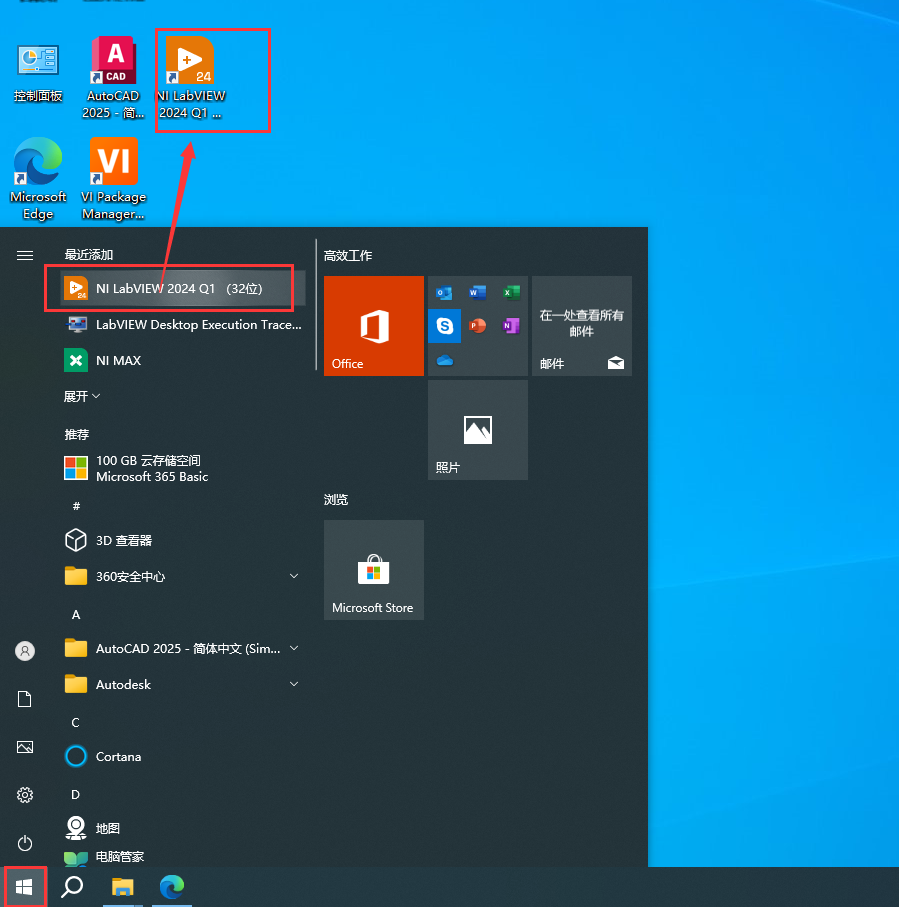Expand the Autodesk folder chevron
Screen dimensions: 899x907
294,684
